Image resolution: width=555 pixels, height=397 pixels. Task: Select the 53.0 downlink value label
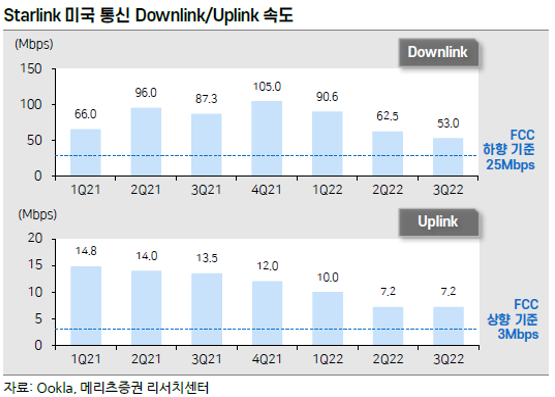(x=448, y=123)
